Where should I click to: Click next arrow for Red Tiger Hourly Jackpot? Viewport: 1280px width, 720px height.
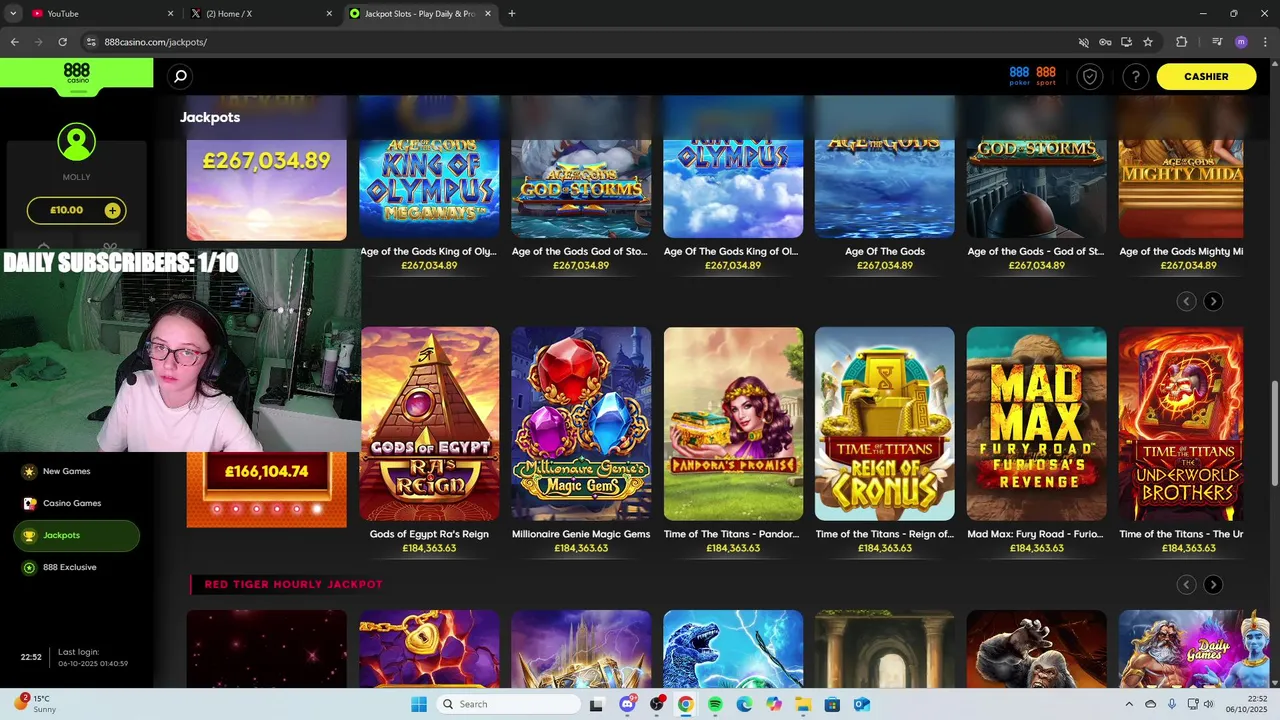1213,584
